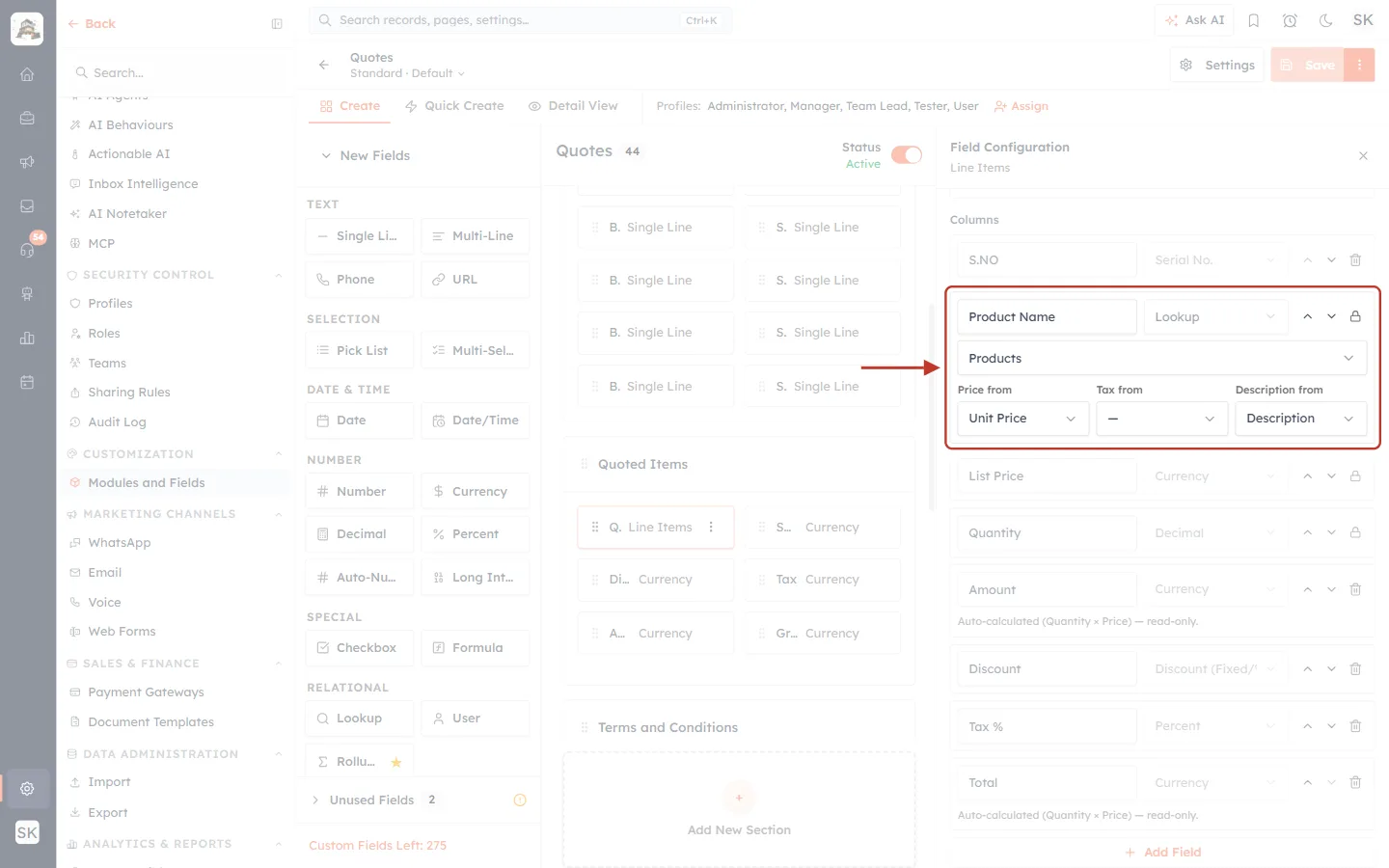The image size is (1389, 868).
Task: Switch to Quick Create tab
Action: [454, 106]
